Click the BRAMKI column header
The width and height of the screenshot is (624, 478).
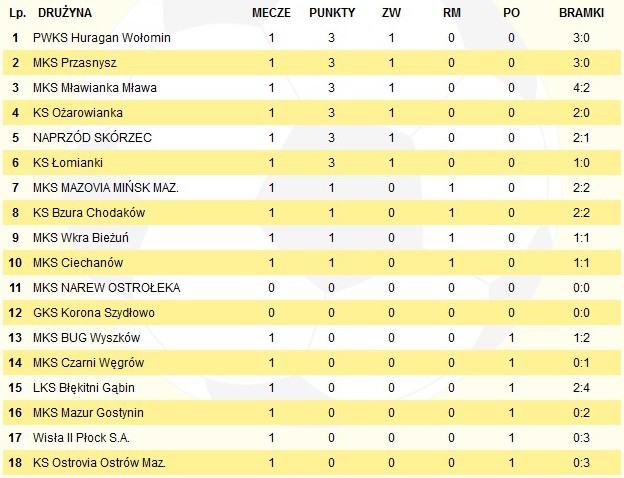(x=581, y=13)
